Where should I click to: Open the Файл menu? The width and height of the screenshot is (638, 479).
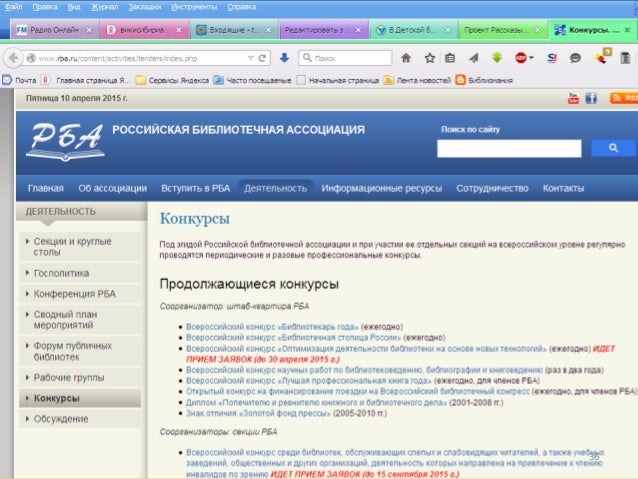13,7
